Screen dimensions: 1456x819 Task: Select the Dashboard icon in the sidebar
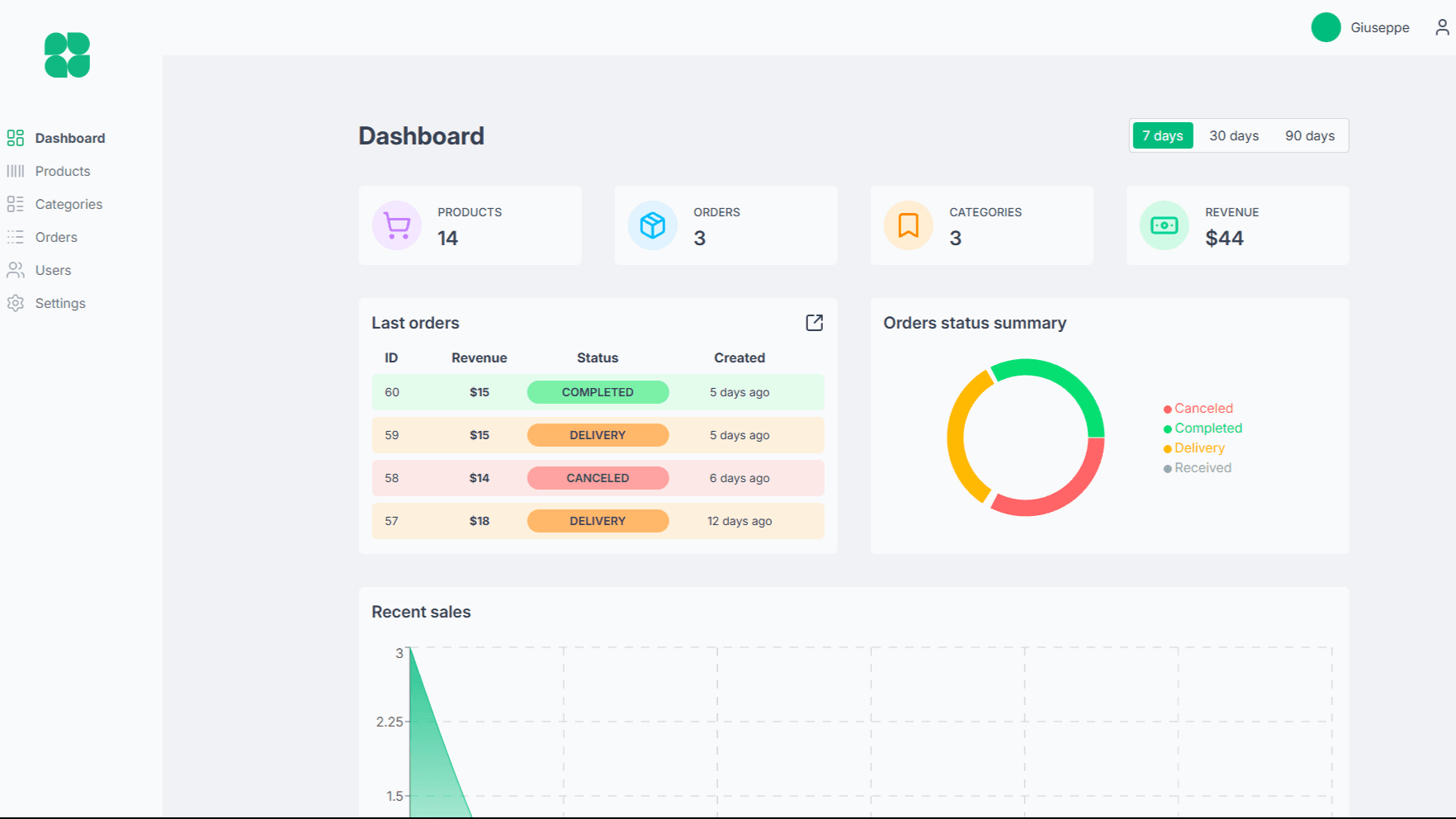pos(15,138)
